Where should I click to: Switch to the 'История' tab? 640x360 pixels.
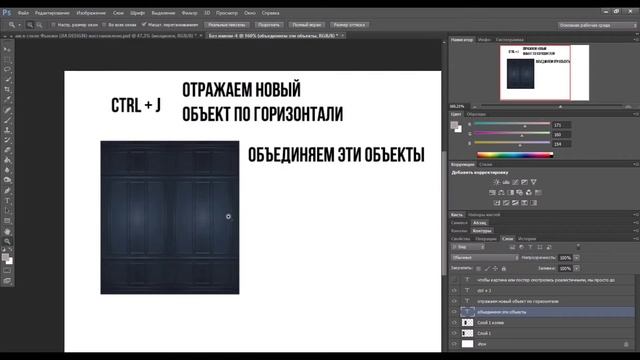coord(527,239)
